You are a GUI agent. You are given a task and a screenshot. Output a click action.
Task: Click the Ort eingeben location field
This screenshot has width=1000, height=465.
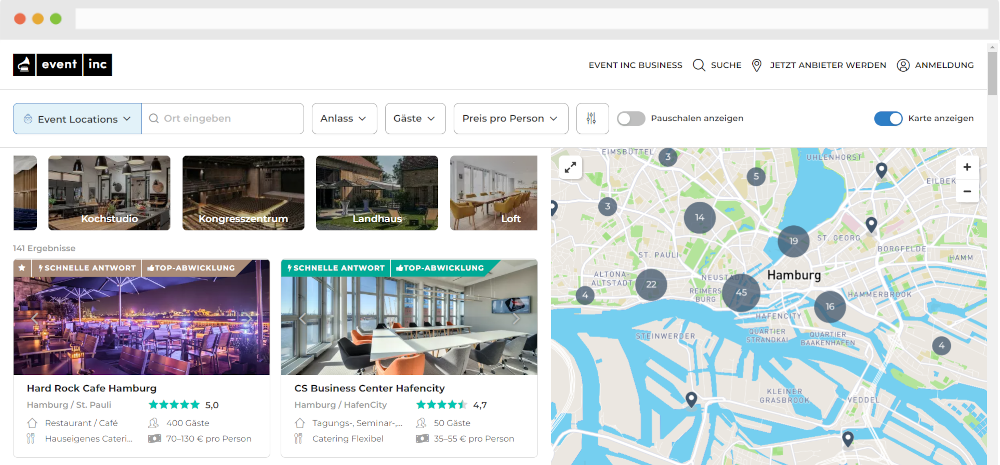click(x=223, y=119)
